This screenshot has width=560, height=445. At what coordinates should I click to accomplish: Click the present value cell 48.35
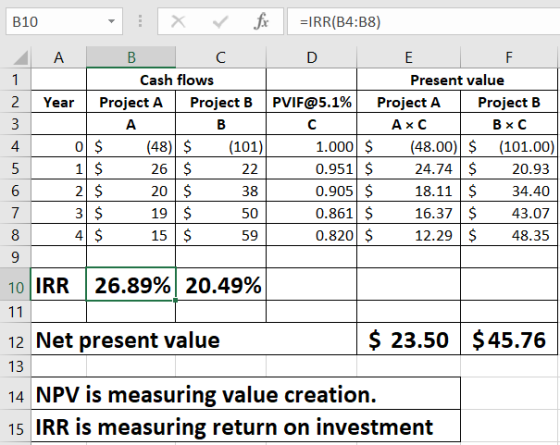click(x=509, y=235)
